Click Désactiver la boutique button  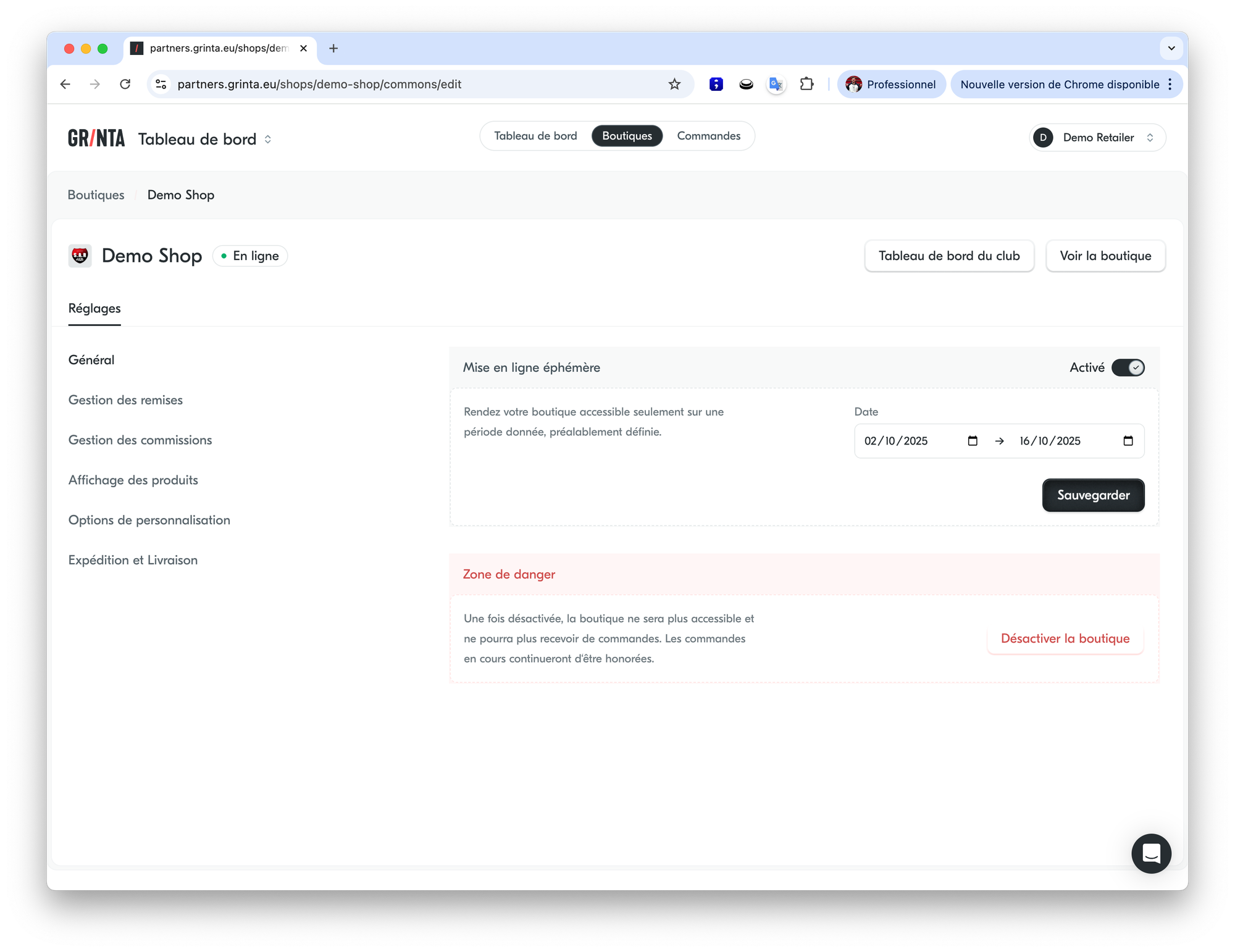point(1065,639)
